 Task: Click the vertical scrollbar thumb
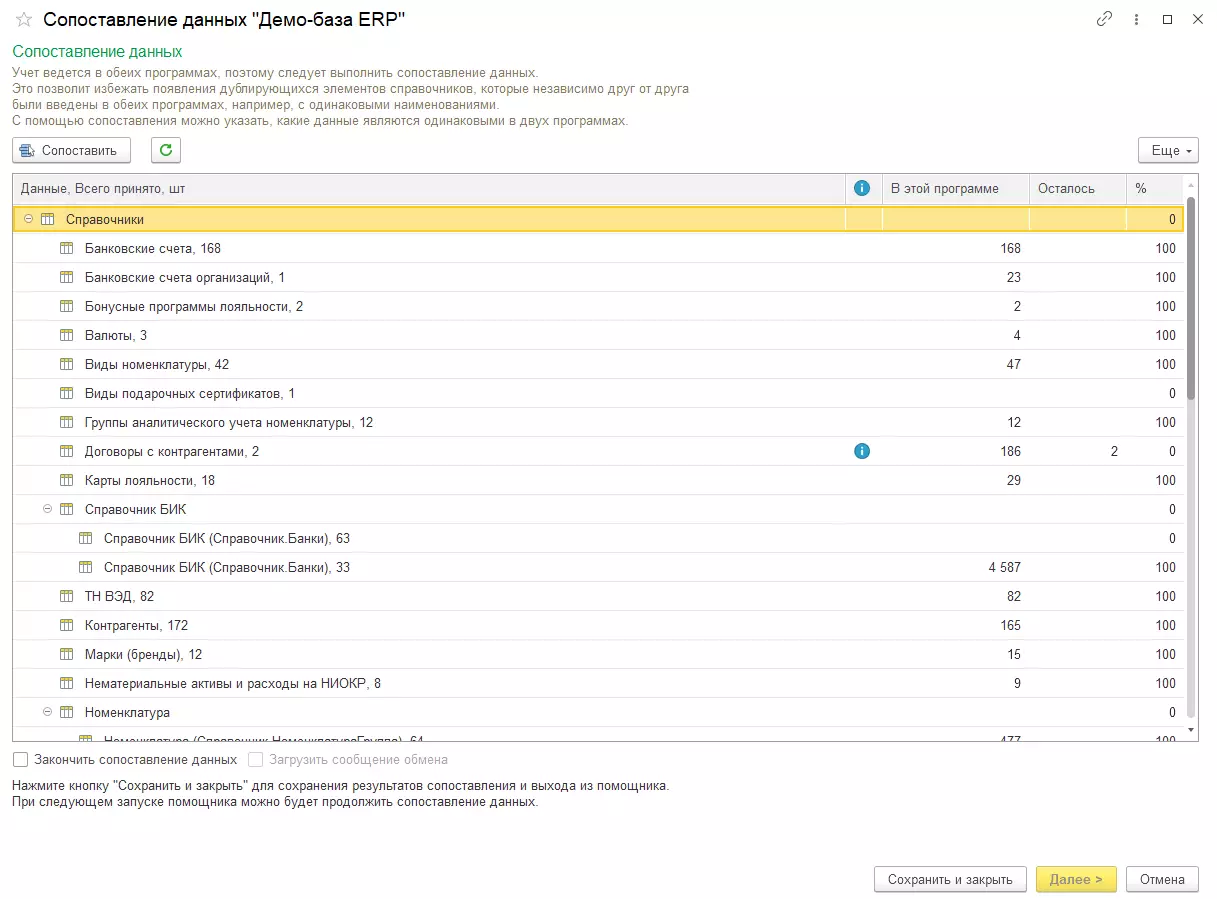1191,300
